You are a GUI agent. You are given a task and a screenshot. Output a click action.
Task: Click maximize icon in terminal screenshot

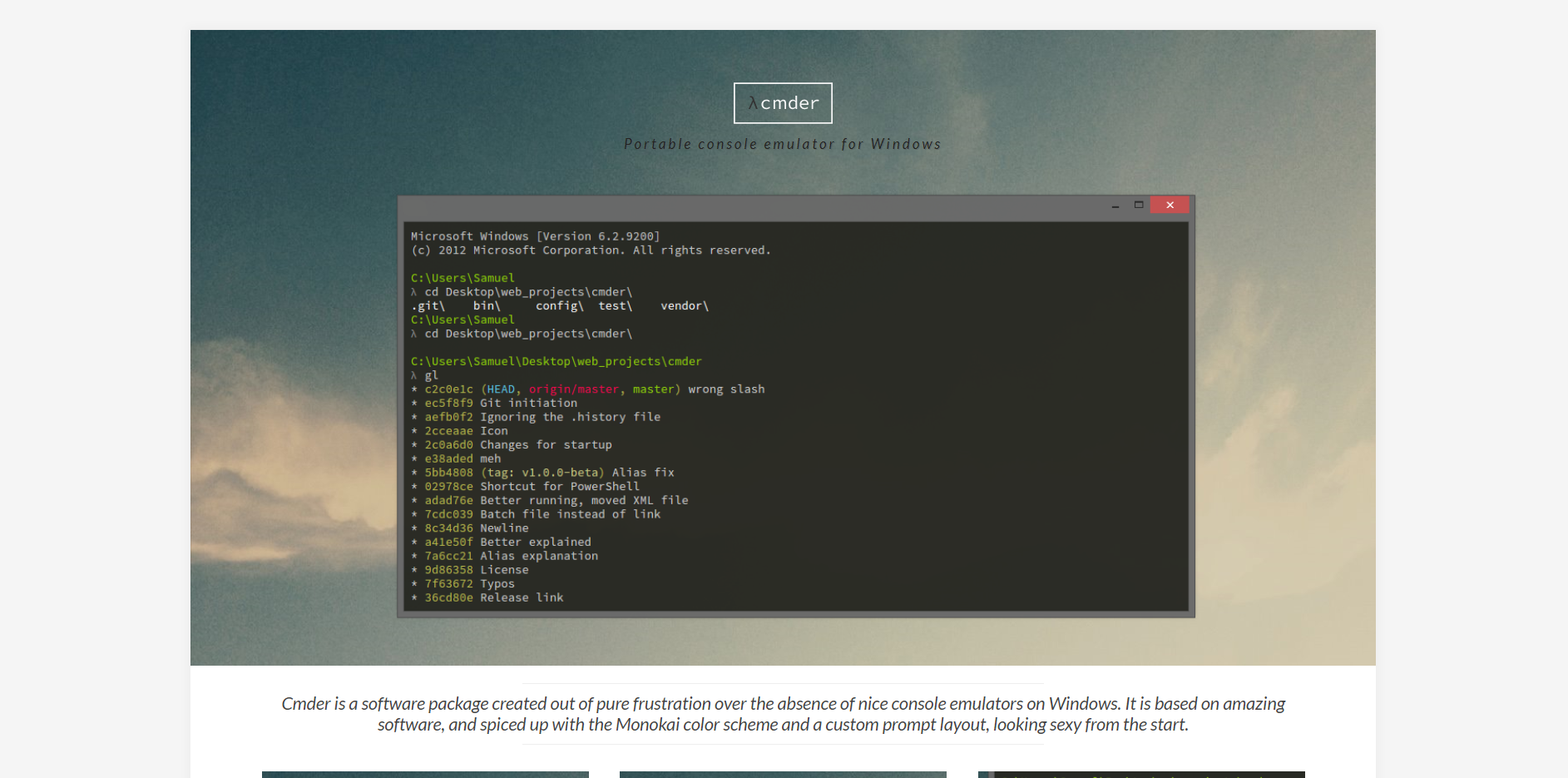point(1139,205)
